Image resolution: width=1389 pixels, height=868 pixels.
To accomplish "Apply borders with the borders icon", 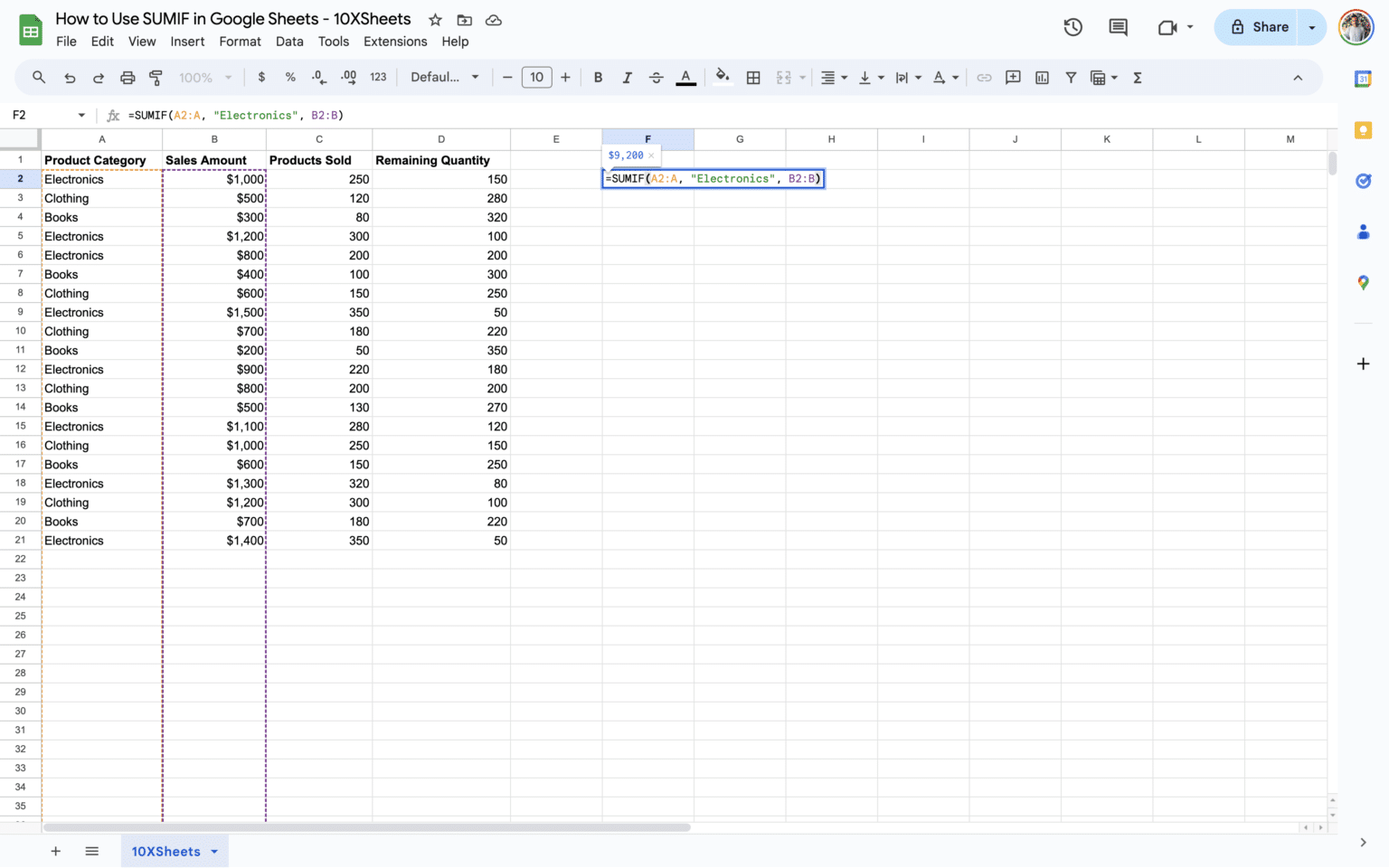I will [x=753, y=77].
